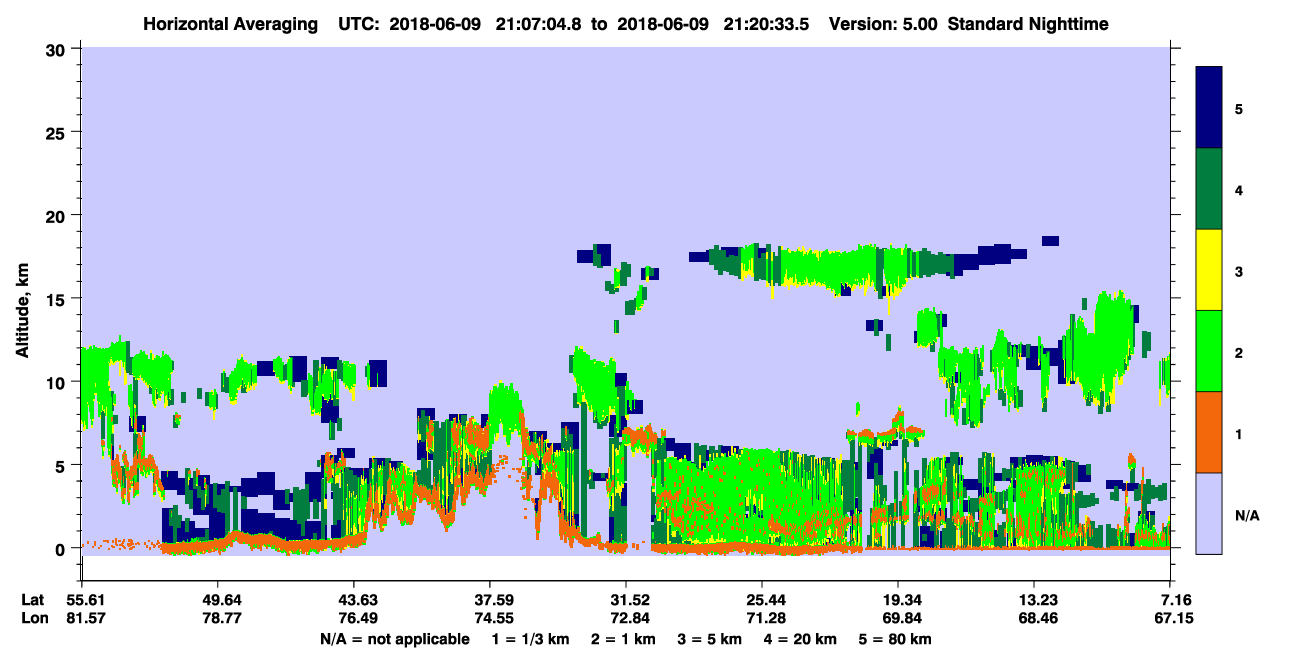
Task: Click the 'Lon' axis row label
Action: tap(33, 618)
